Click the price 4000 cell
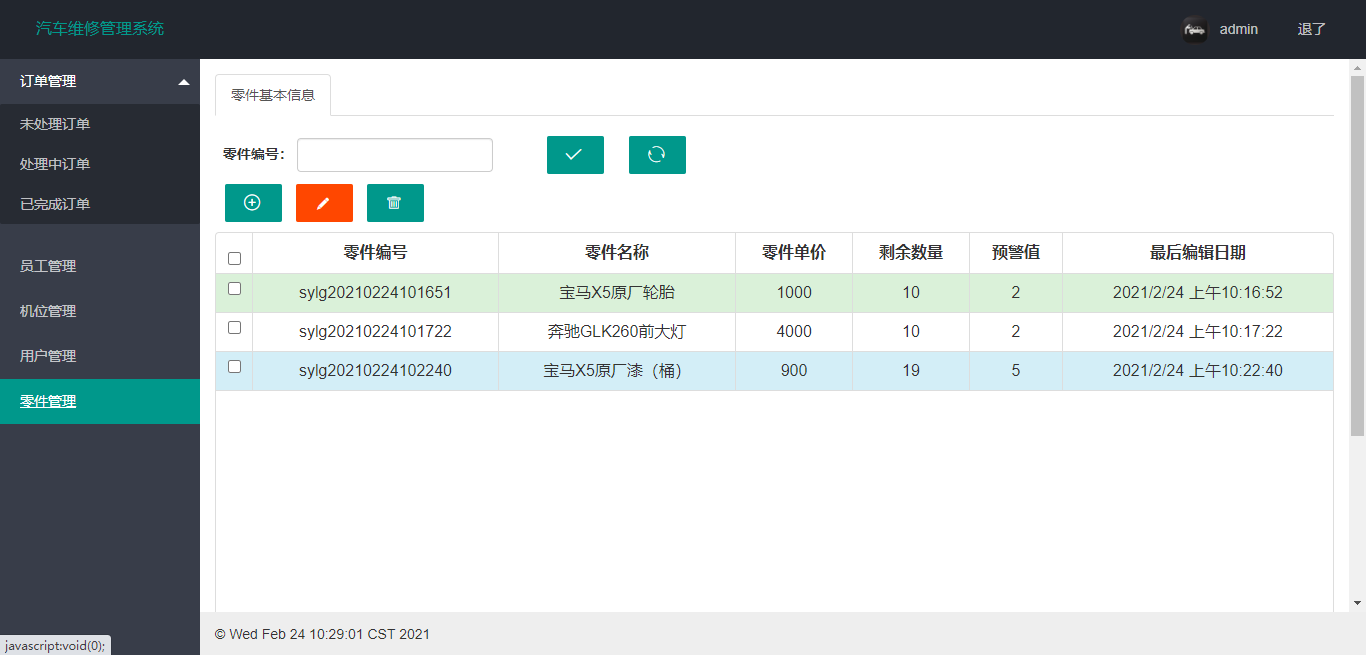 point(794,332)
